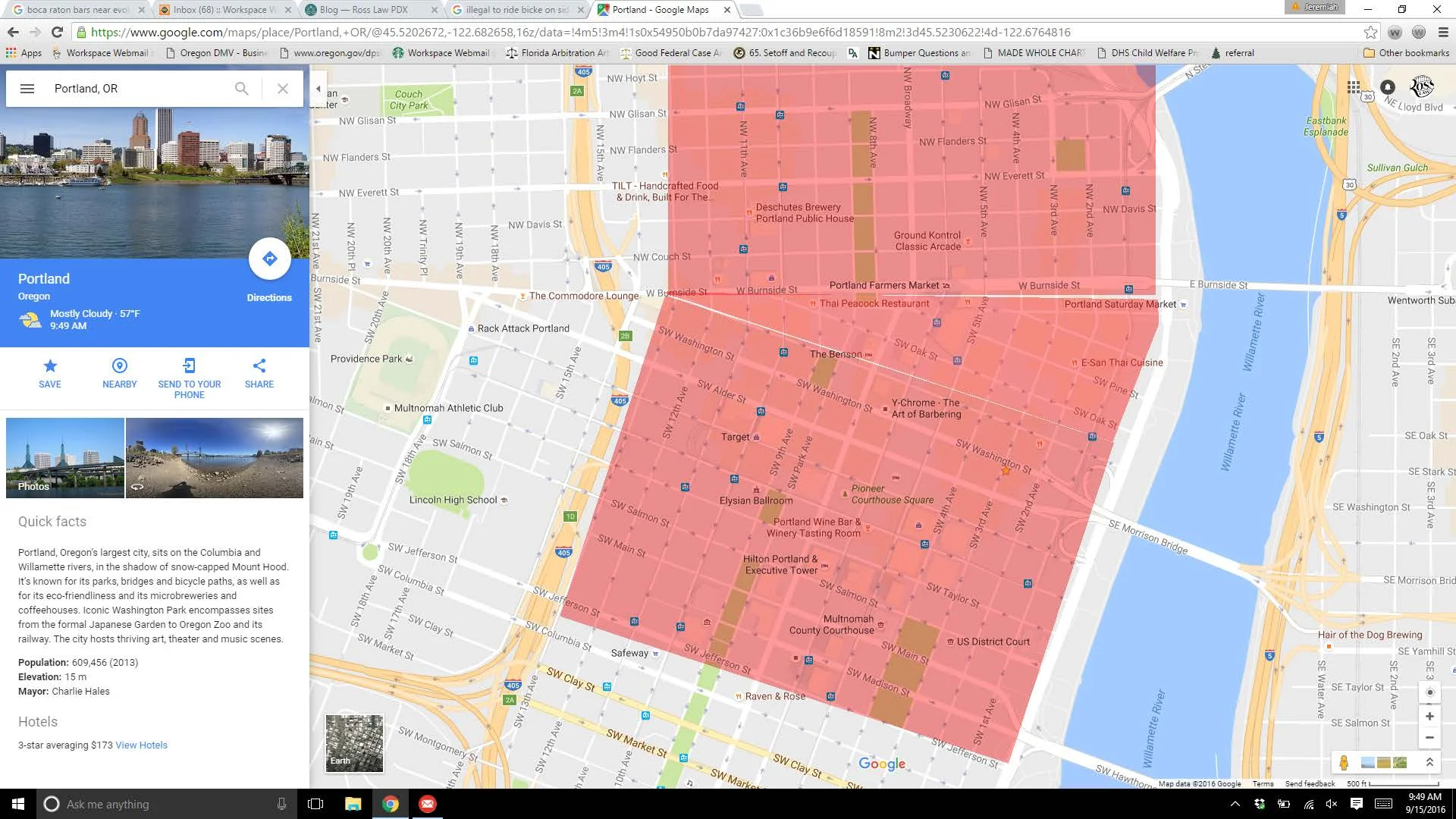Screen dimensions: 1456x819
Task: Click the Safeway map label
Action: click(x=629, y=653)
